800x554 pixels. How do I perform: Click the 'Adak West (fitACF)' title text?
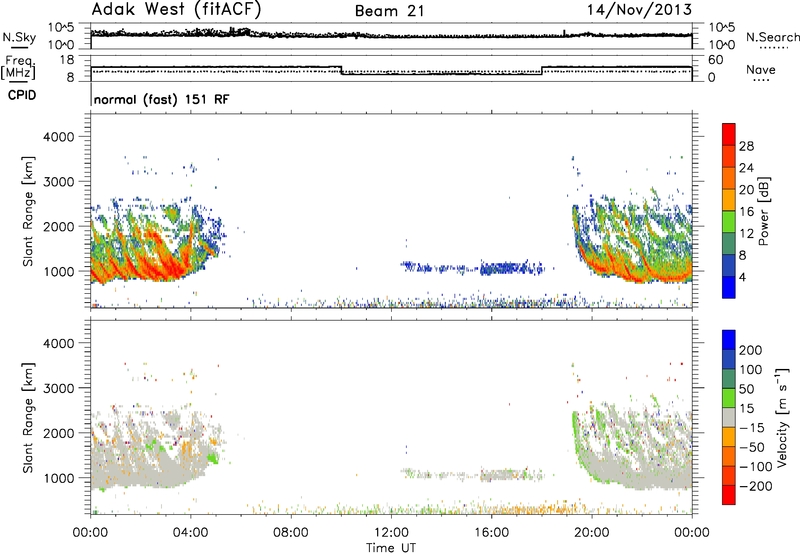176,10
